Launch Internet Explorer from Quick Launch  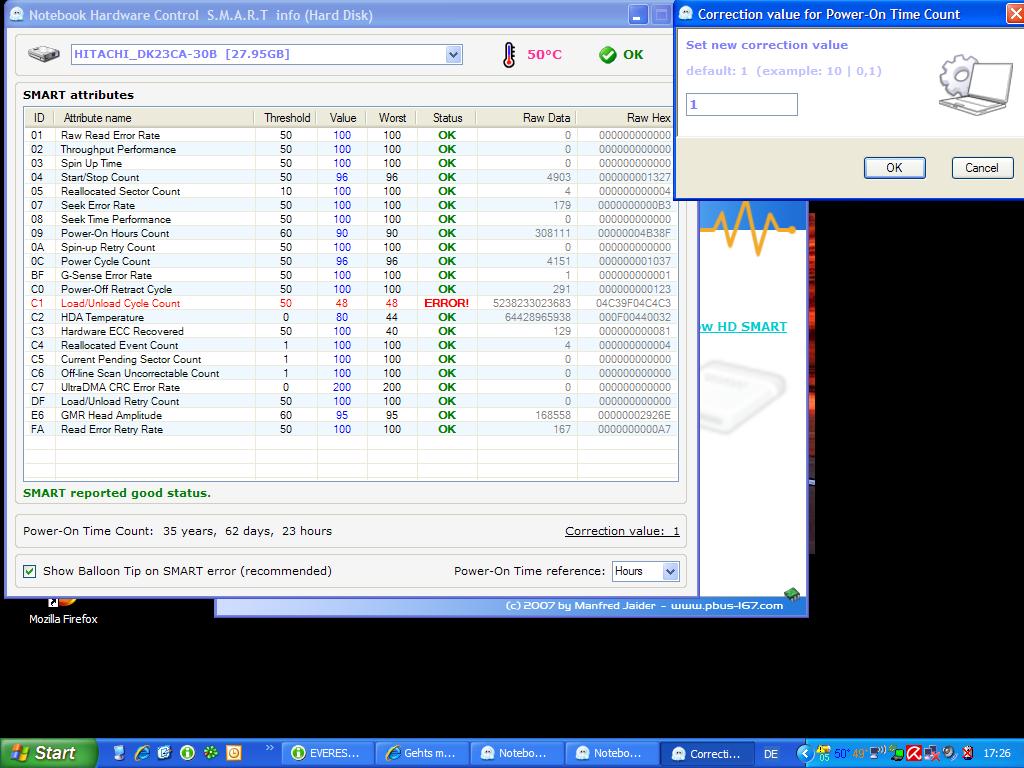142,753
